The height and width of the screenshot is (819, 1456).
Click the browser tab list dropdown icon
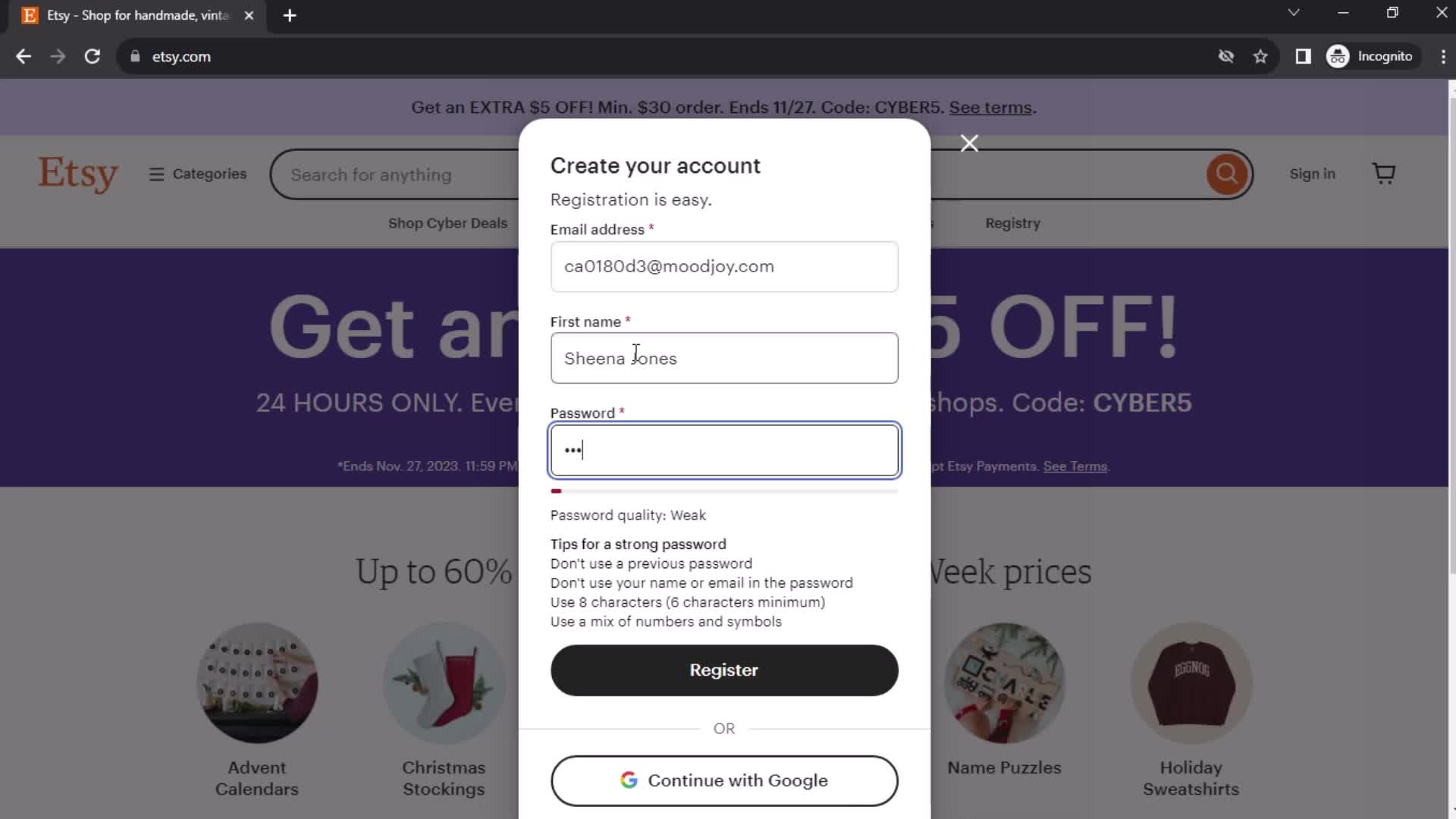(1294, 14)
